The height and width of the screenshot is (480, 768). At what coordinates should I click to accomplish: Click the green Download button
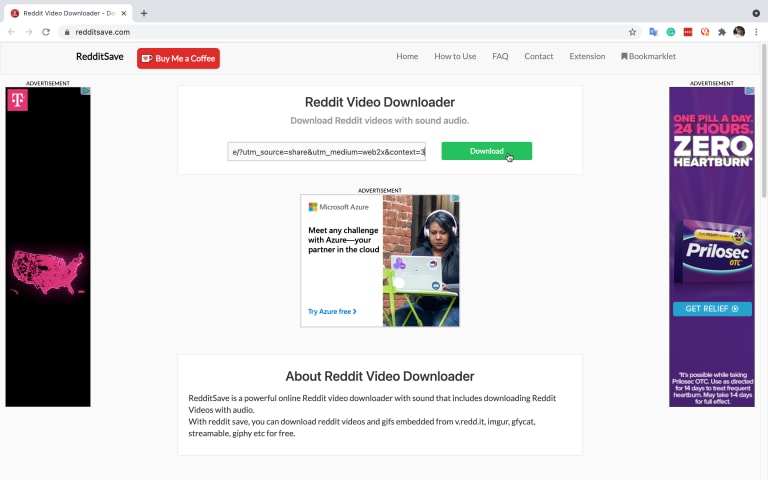(486, 151)
